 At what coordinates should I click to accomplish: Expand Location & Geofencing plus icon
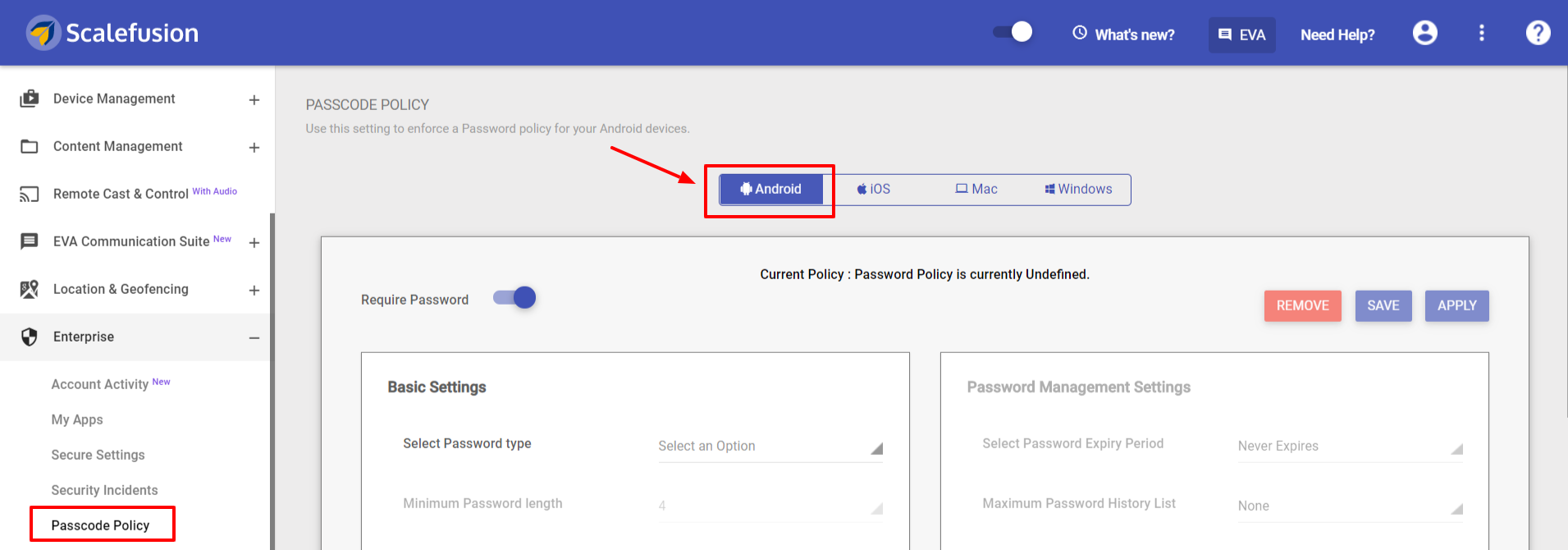tap(254, 291)
